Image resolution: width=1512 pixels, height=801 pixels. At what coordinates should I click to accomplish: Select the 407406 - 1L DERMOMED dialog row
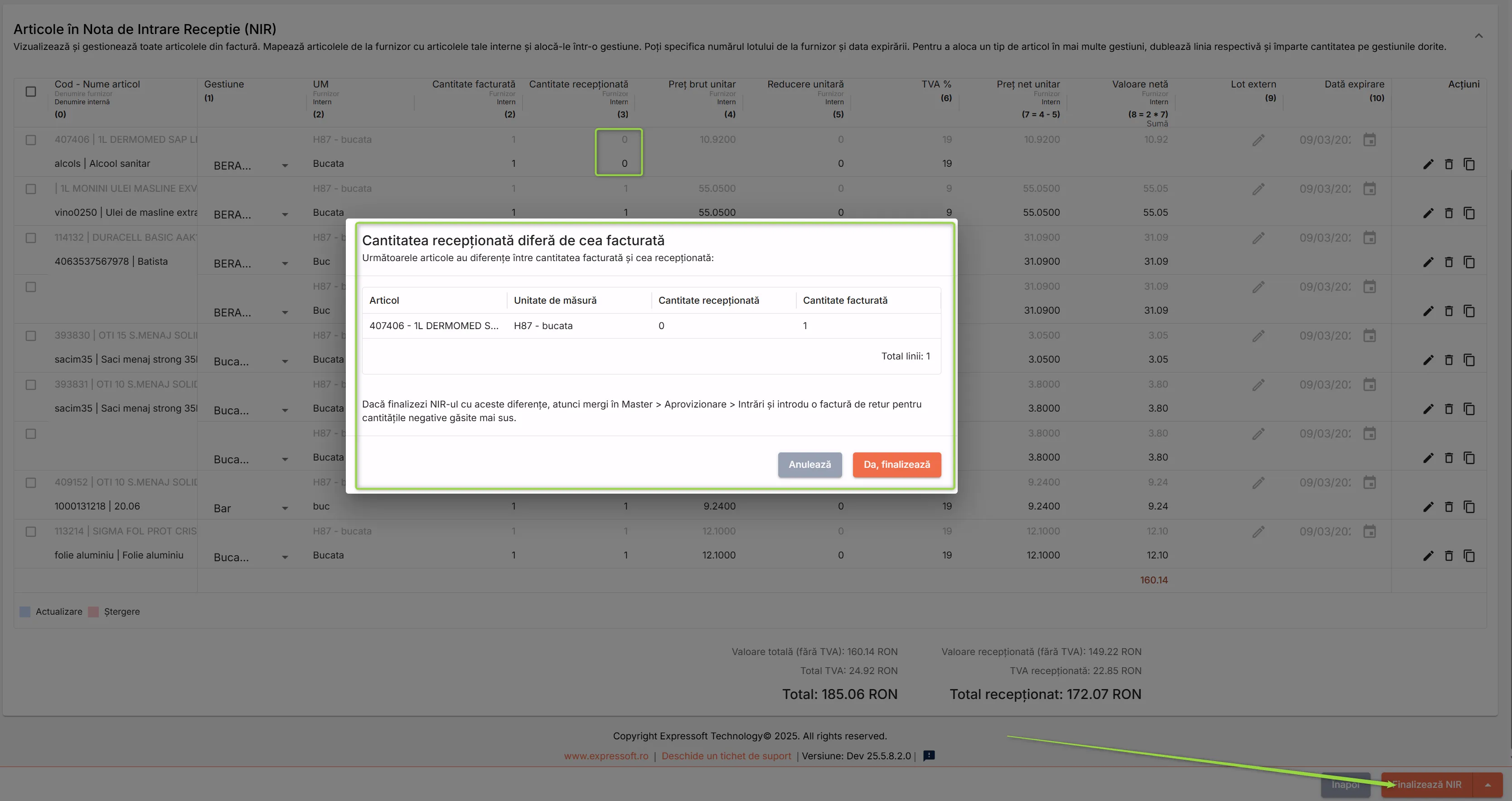click(x=651, y=326)
